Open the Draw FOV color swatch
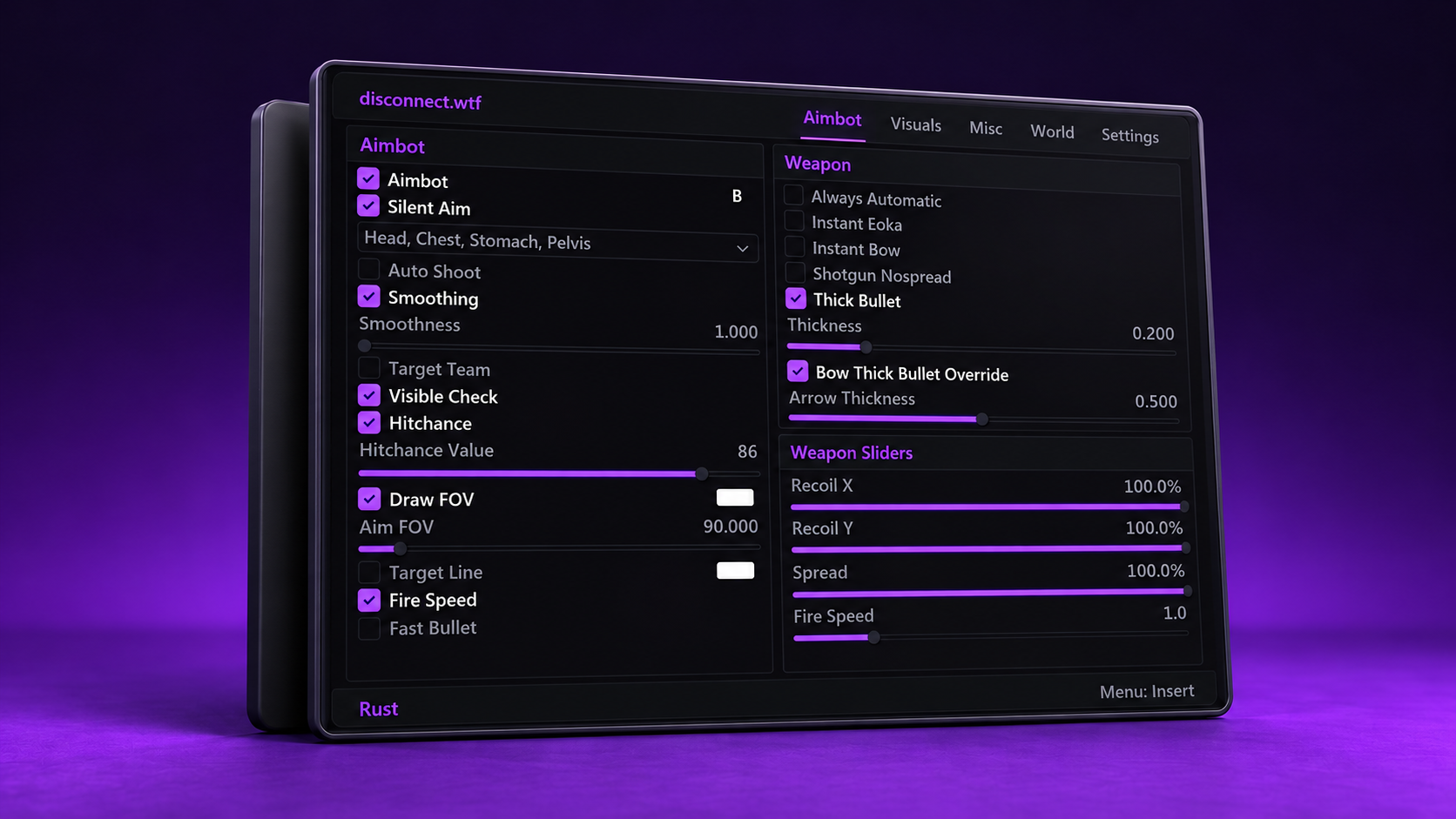1456x819 pixels. coord(735,498)
